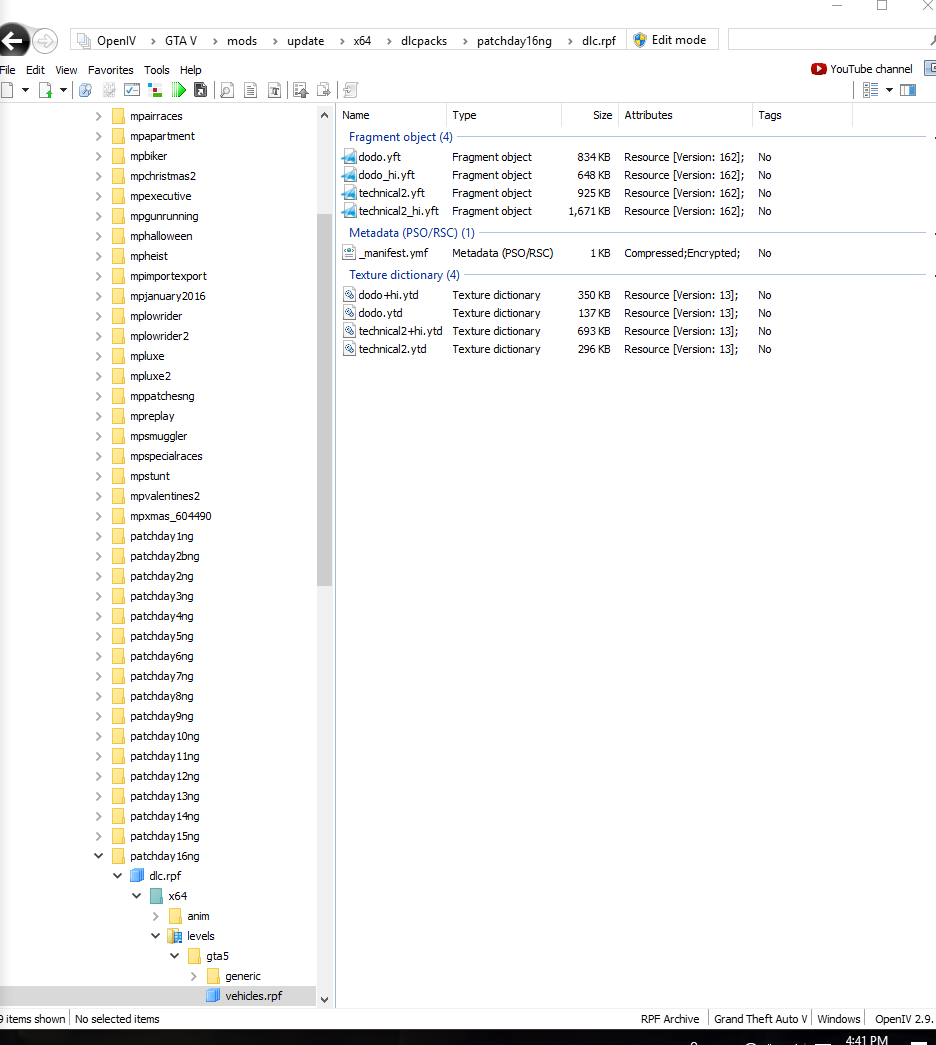Expand the mpheist folder node
This screenshot has width=936, height=1045.
98,256
